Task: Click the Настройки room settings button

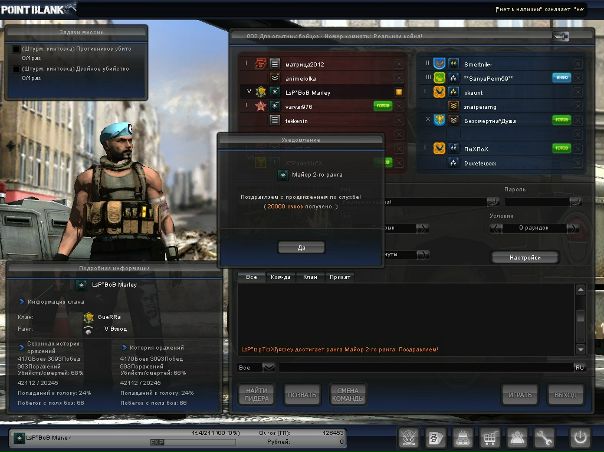Action: point(525,257)
